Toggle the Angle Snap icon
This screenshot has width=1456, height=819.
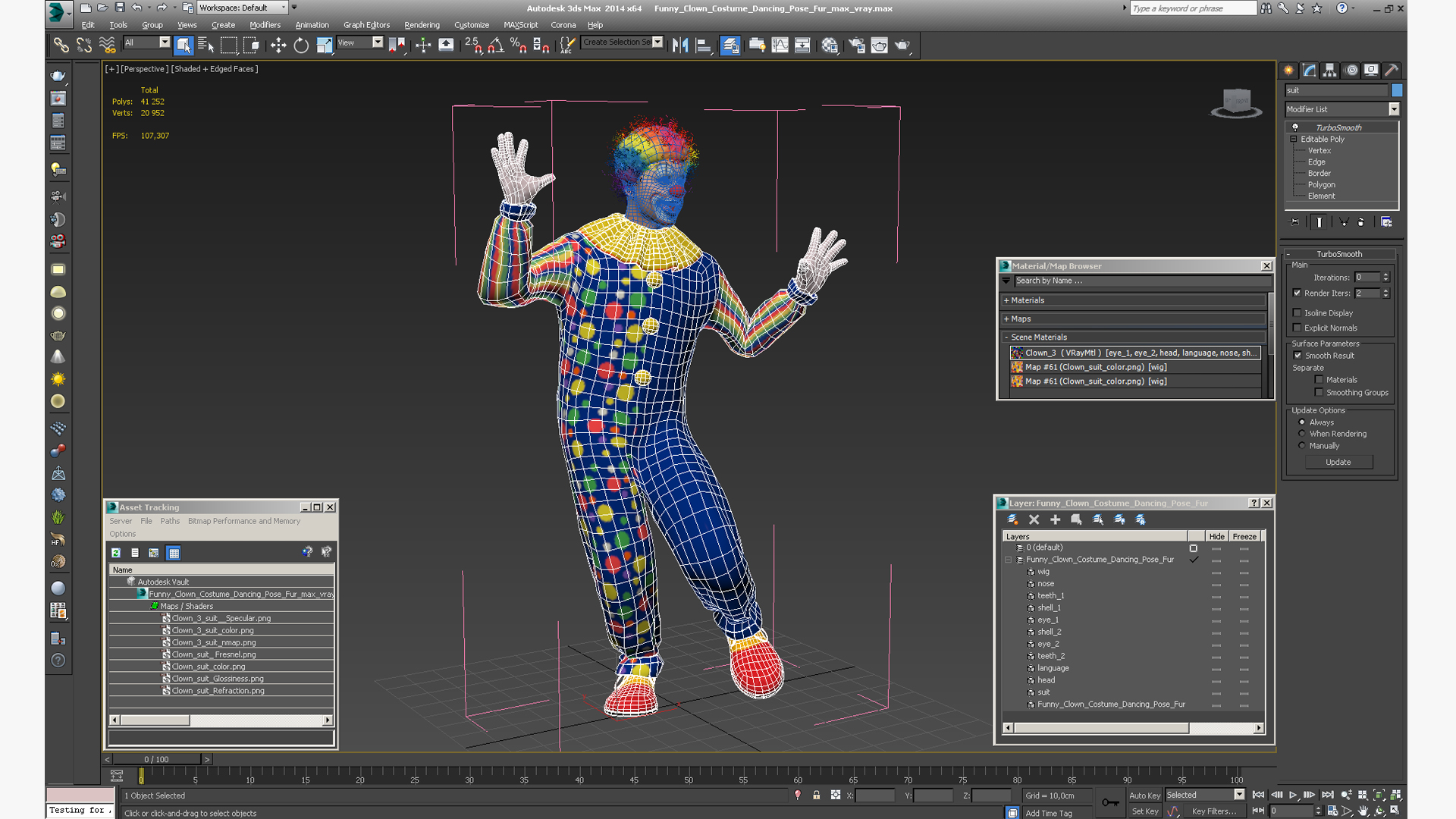click(x=495, y=45)
